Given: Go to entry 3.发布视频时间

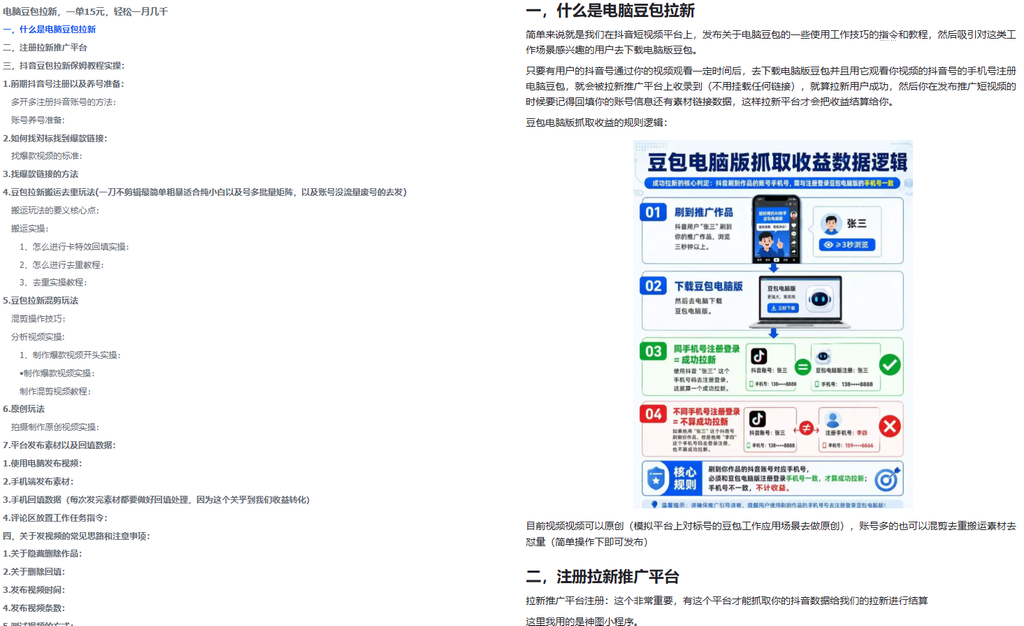Looking at the screenshot, I should [x=34, y=590].
